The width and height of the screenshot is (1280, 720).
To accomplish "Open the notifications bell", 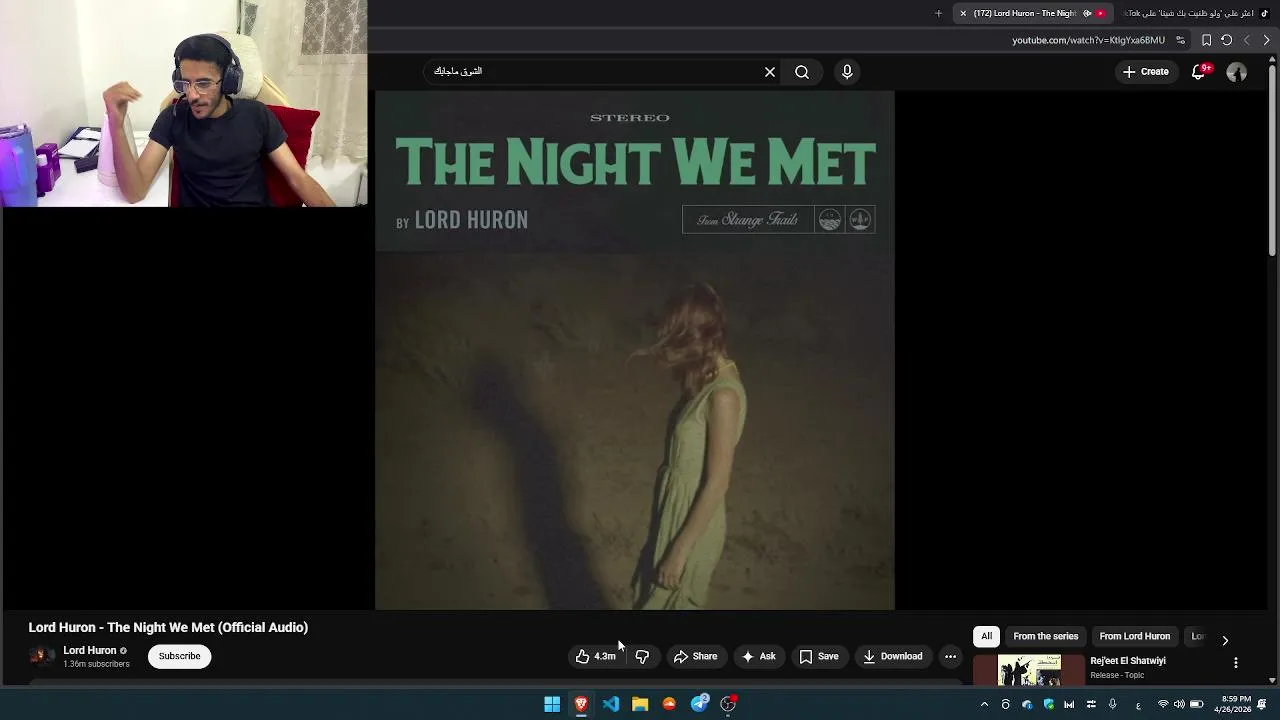I will point(1198,72).
